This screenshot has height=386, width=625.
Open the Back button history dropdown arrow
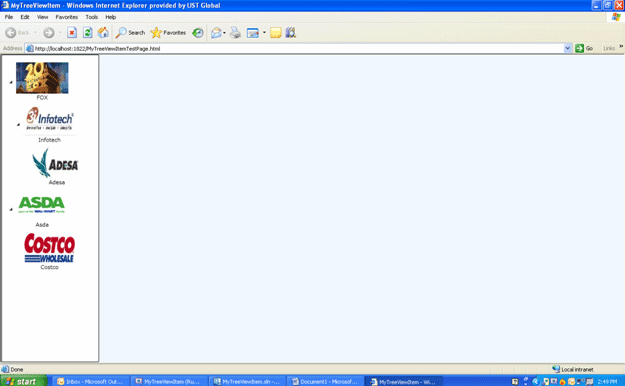click(35, 33)
